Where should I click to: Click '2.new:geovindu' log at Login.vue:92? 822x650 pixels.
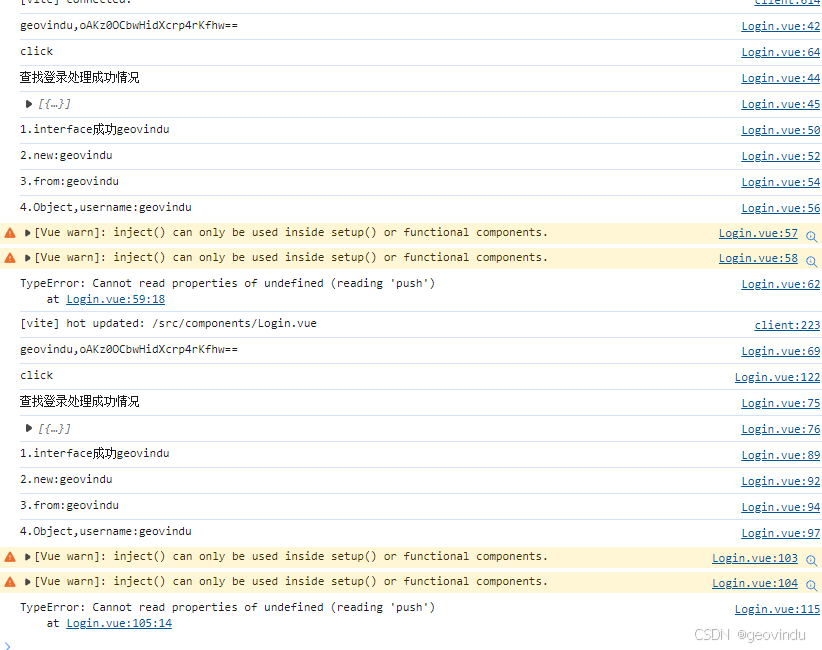[x=66, y=479]
